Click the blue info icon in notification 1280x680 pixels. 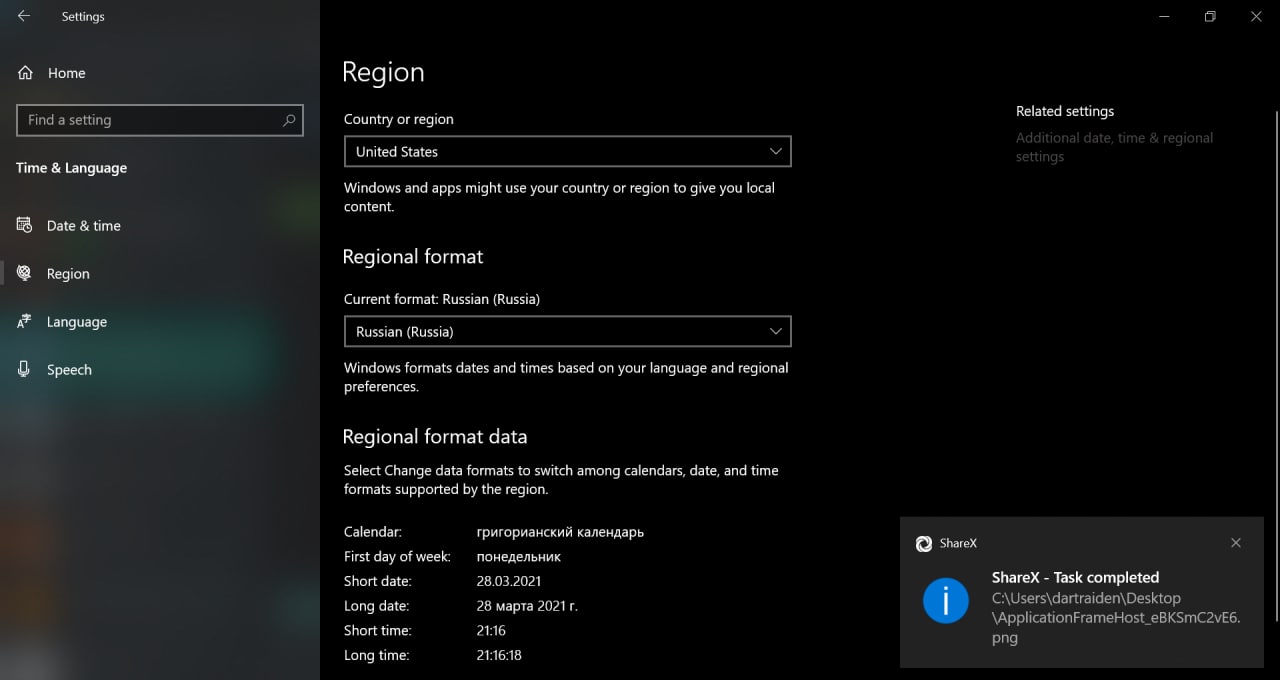tap(945, 601)
